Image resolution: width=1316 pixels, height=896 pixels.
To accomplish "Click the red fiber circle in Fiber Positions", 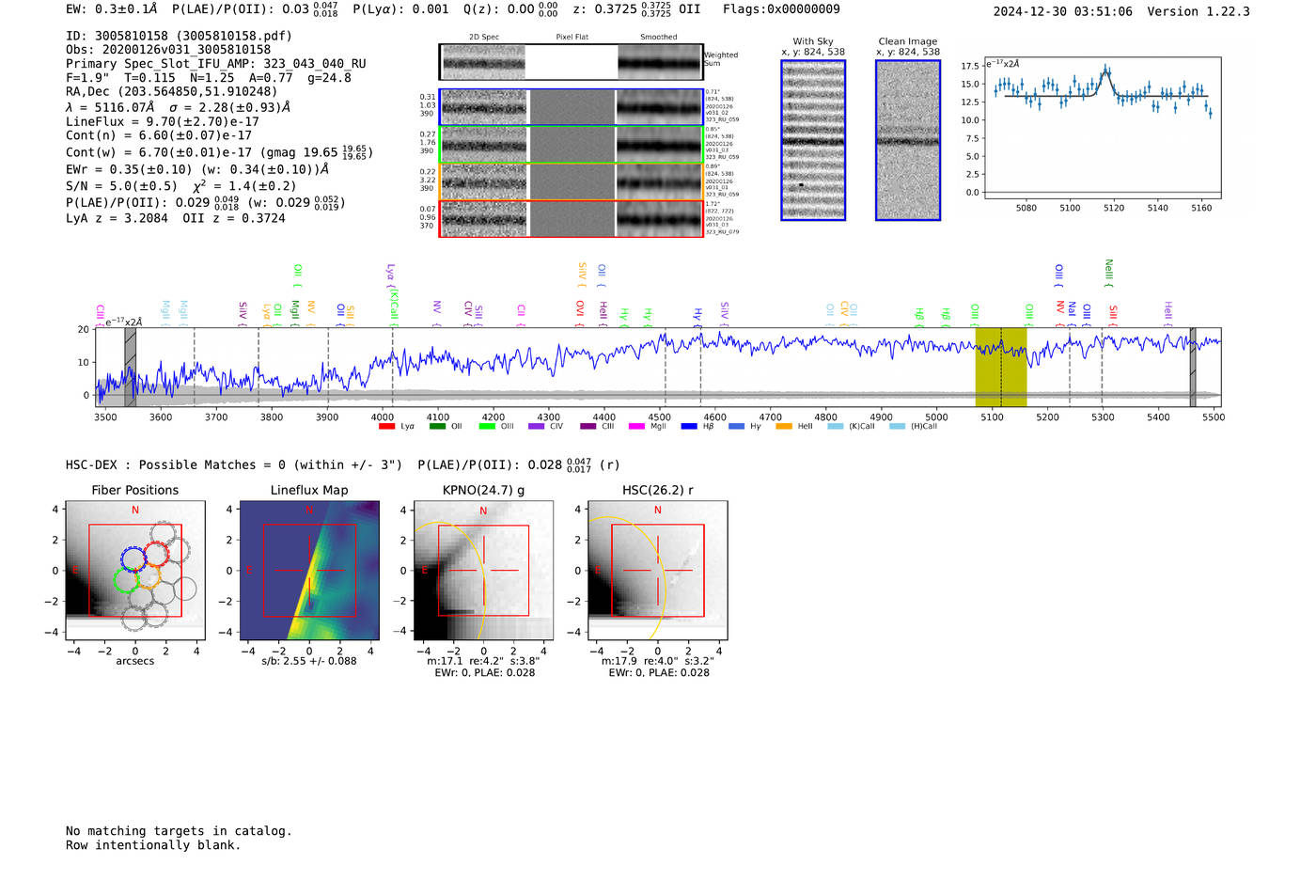I will tap(155, 555).
